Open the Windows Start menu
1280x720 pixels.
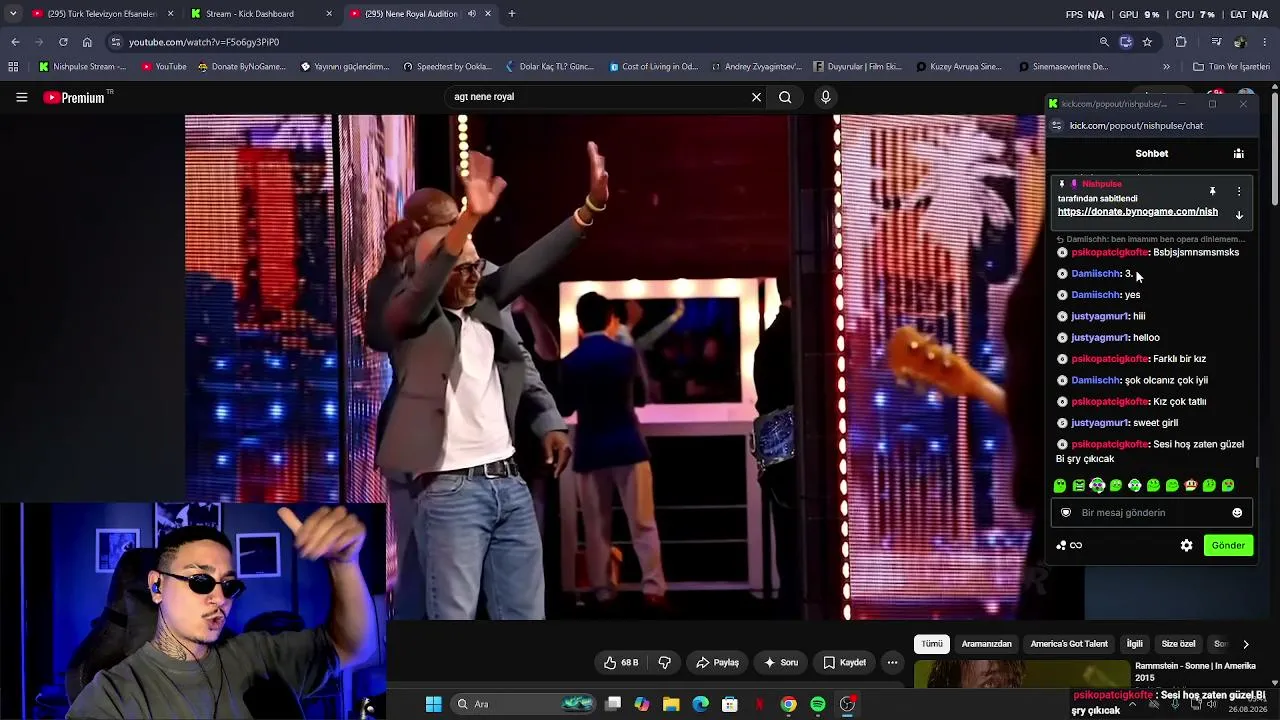(x=433, y=704)
